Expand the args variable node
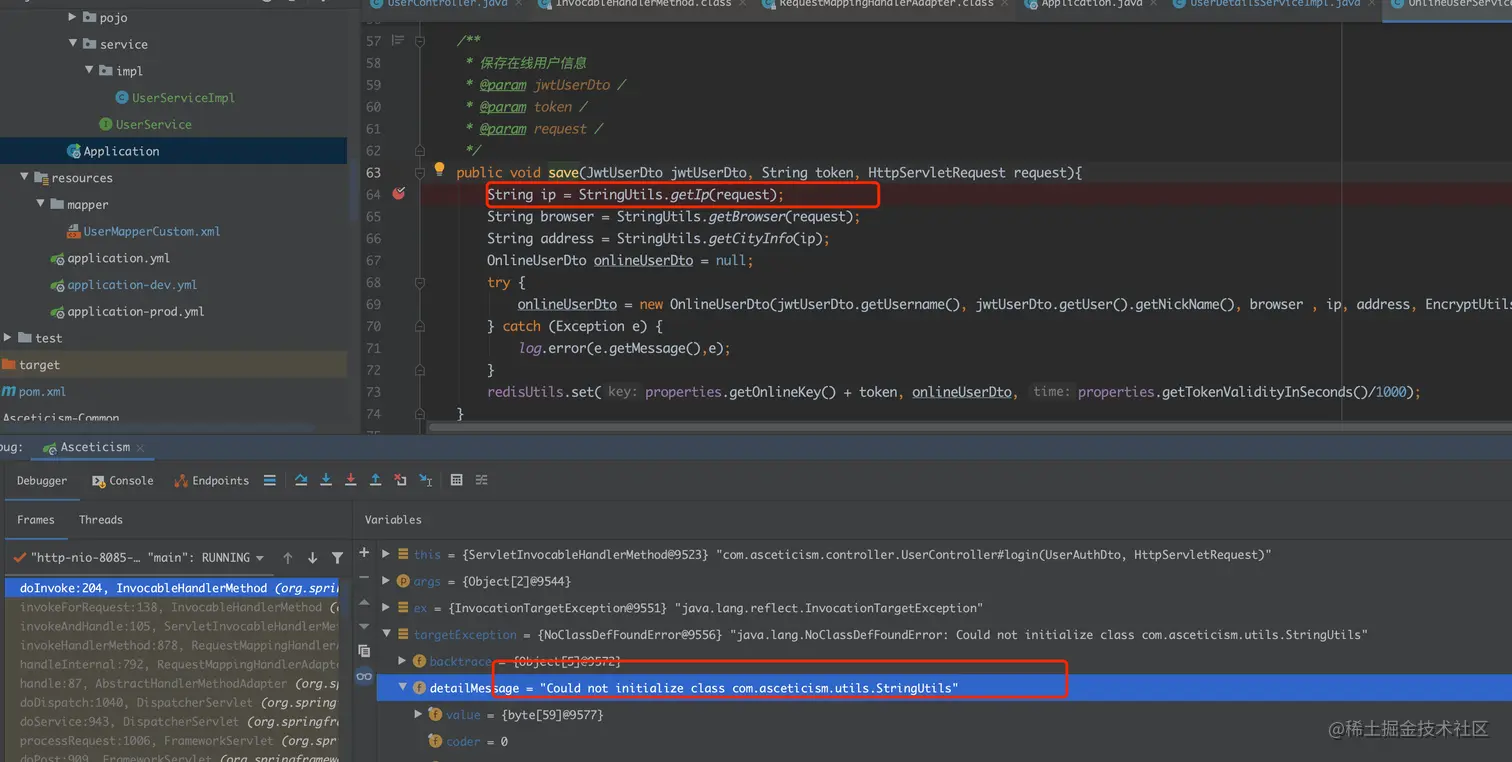The height and width of the screenshot is (762, 1512). tap(387, 581)
